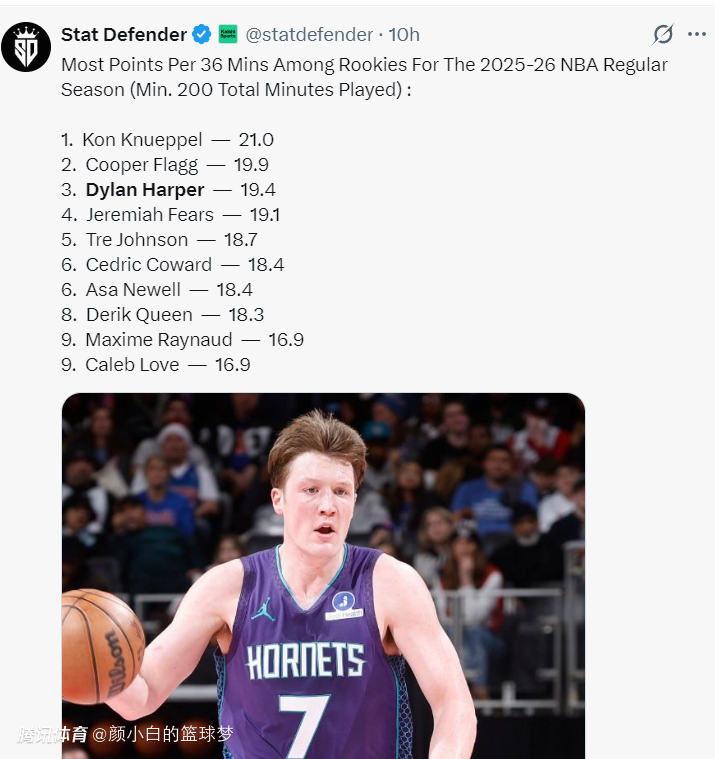Click the Jordan logo on the jersey
Image resolution: width=715 pixels, height=759 pixels.
tap(263, 609)
